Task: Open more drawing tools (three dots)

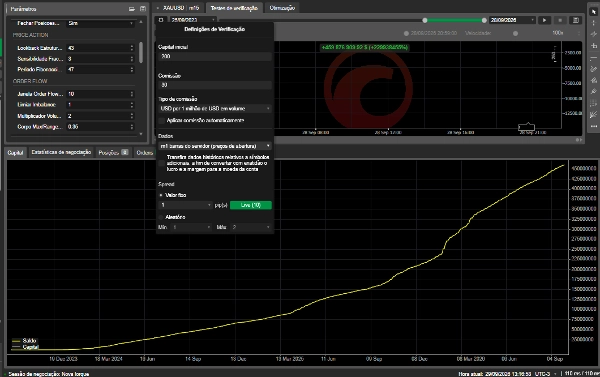Action: click(593, 126)
